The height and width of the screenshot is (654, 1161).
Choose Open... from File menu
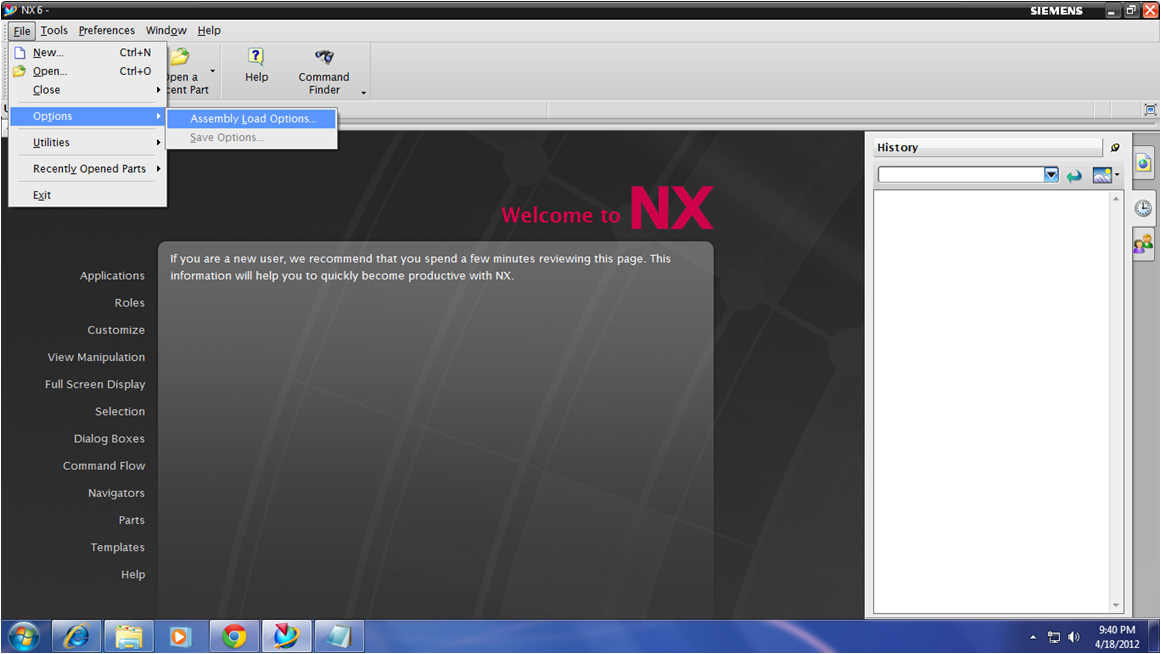click(87, 71)
